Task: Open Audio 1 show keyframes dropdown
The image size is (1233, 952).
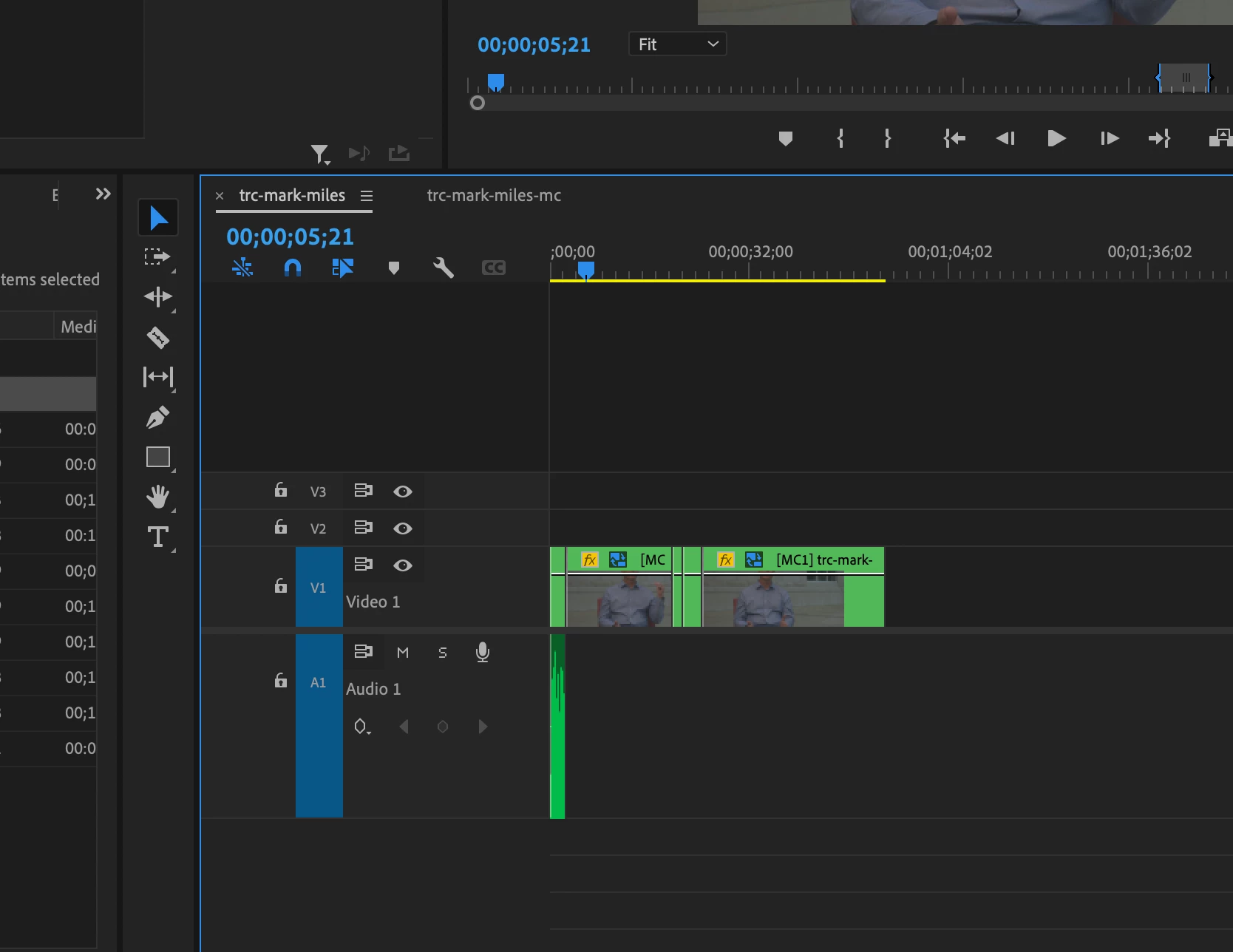Action: (362, 727)
